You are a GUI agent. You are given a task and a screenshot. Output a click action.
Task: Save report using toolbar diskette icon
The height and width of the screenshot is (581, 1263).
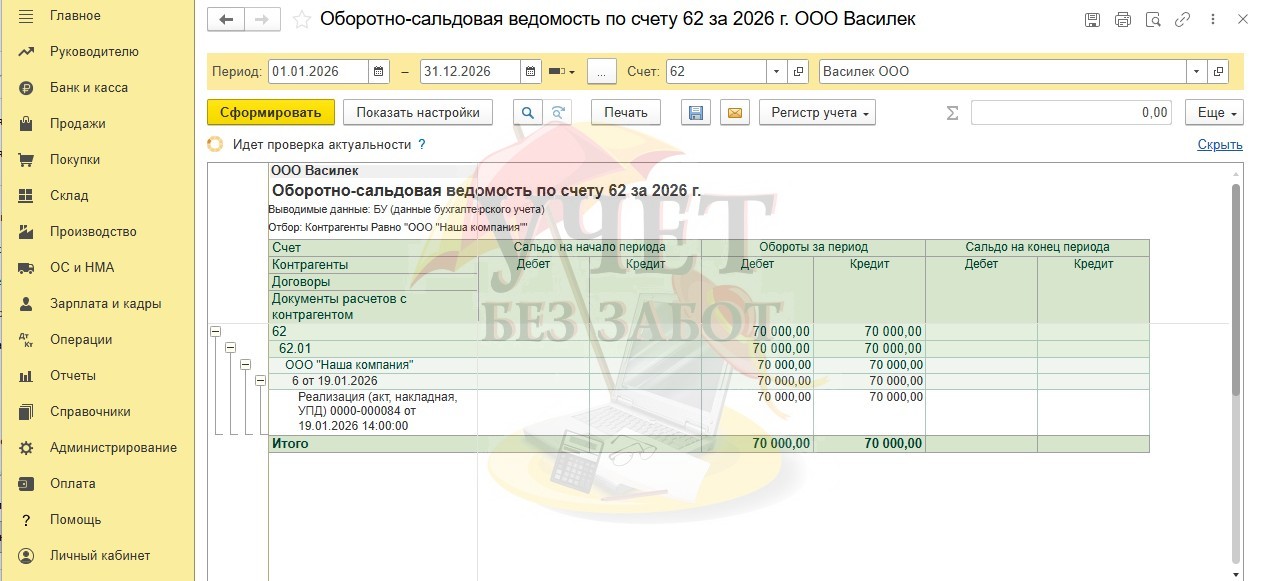click(x=696, y=113)
